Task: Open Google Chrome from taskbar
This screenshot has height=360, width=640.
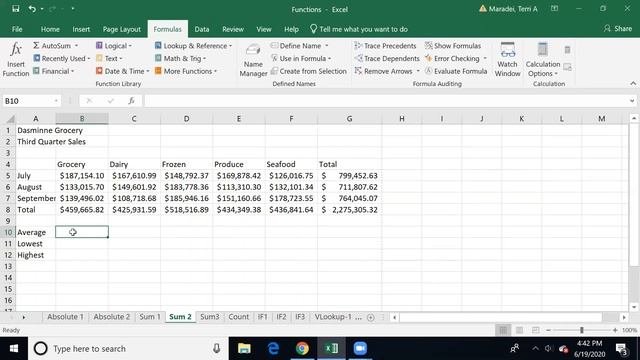Action: (302, 349)
